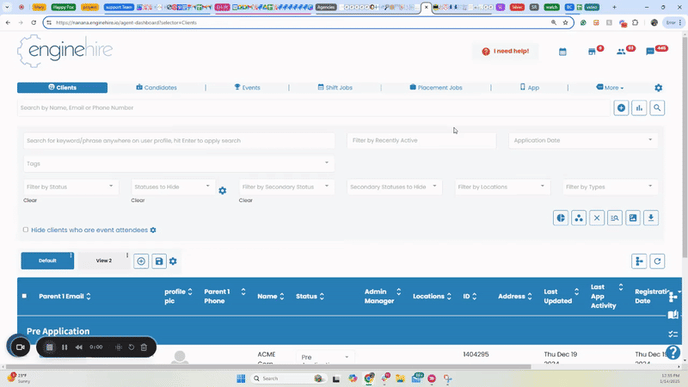The width and height of the screenshot is (688, 387).
Task: Open the chat messages icon with badge
Action: [x=650, y=52]
